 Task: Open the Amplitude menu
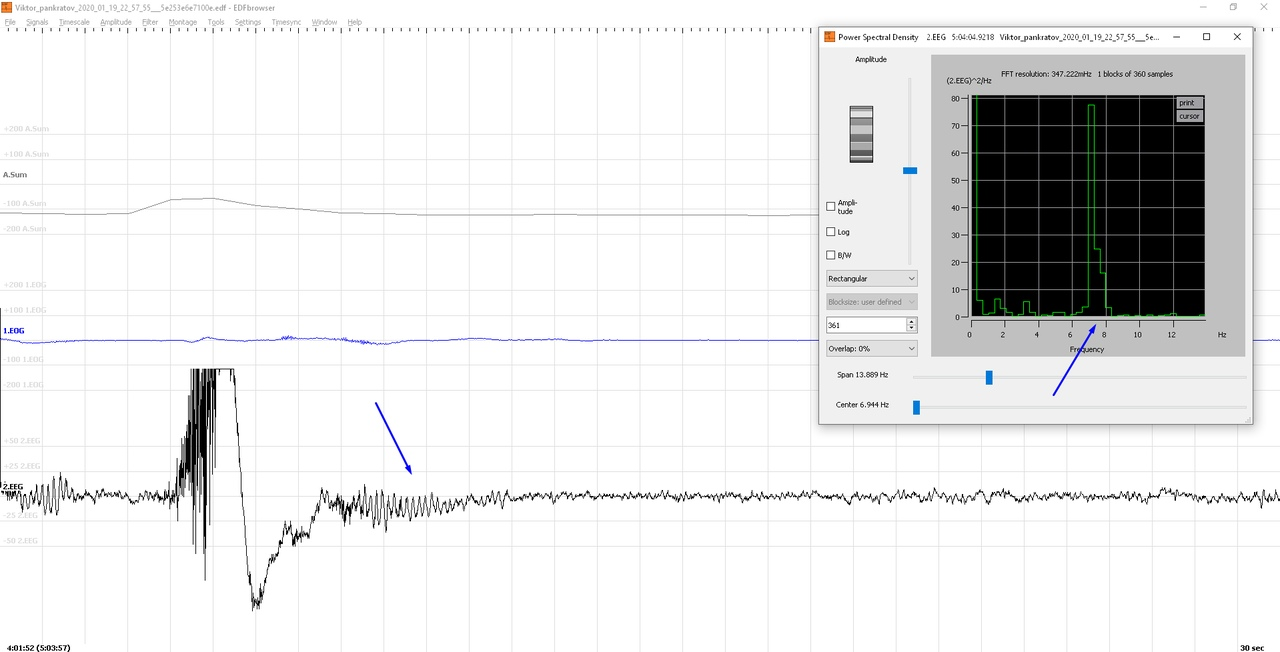click(116, 22)
